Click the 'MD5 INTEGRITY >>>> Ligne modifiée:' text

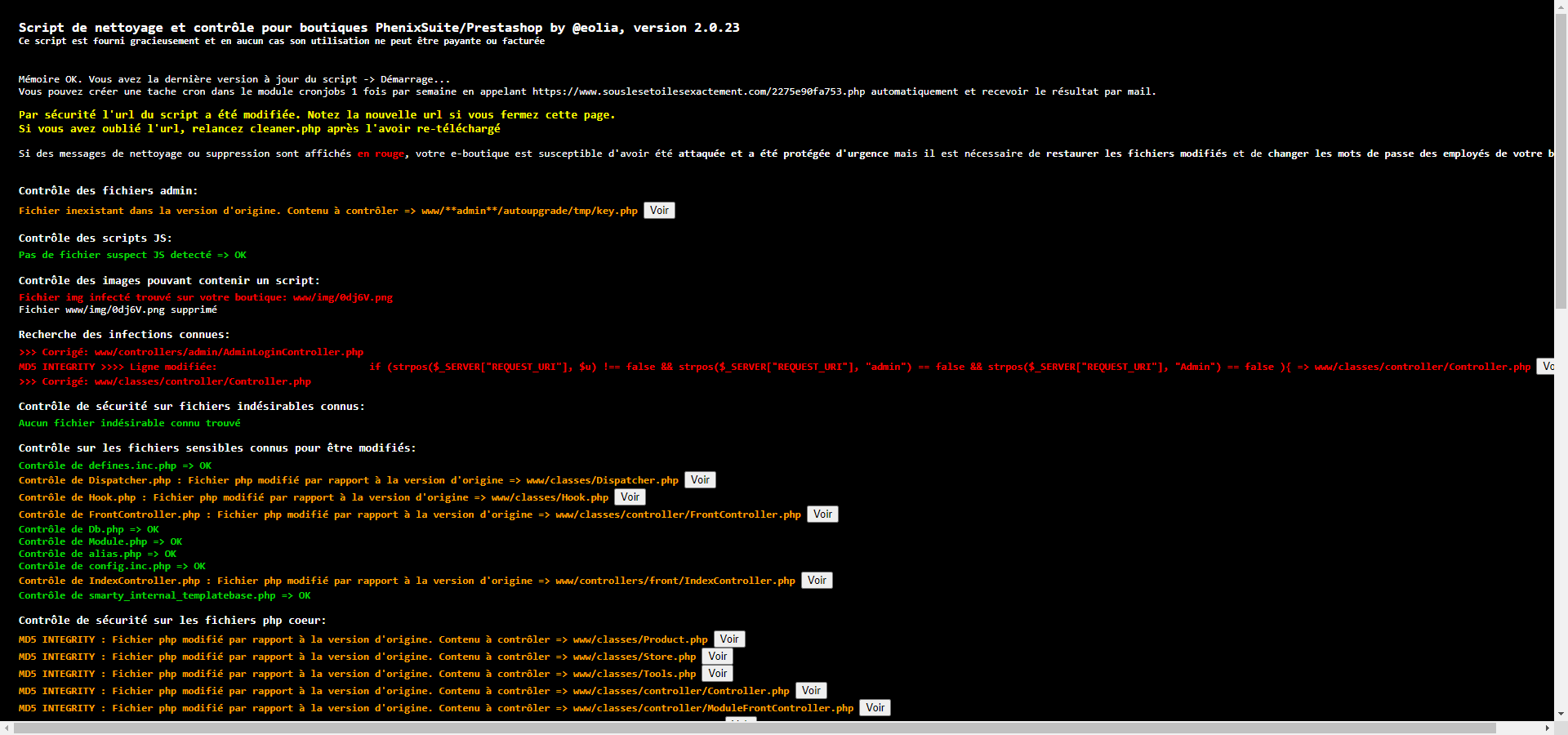pyautogui.click(x=118, y=367)
